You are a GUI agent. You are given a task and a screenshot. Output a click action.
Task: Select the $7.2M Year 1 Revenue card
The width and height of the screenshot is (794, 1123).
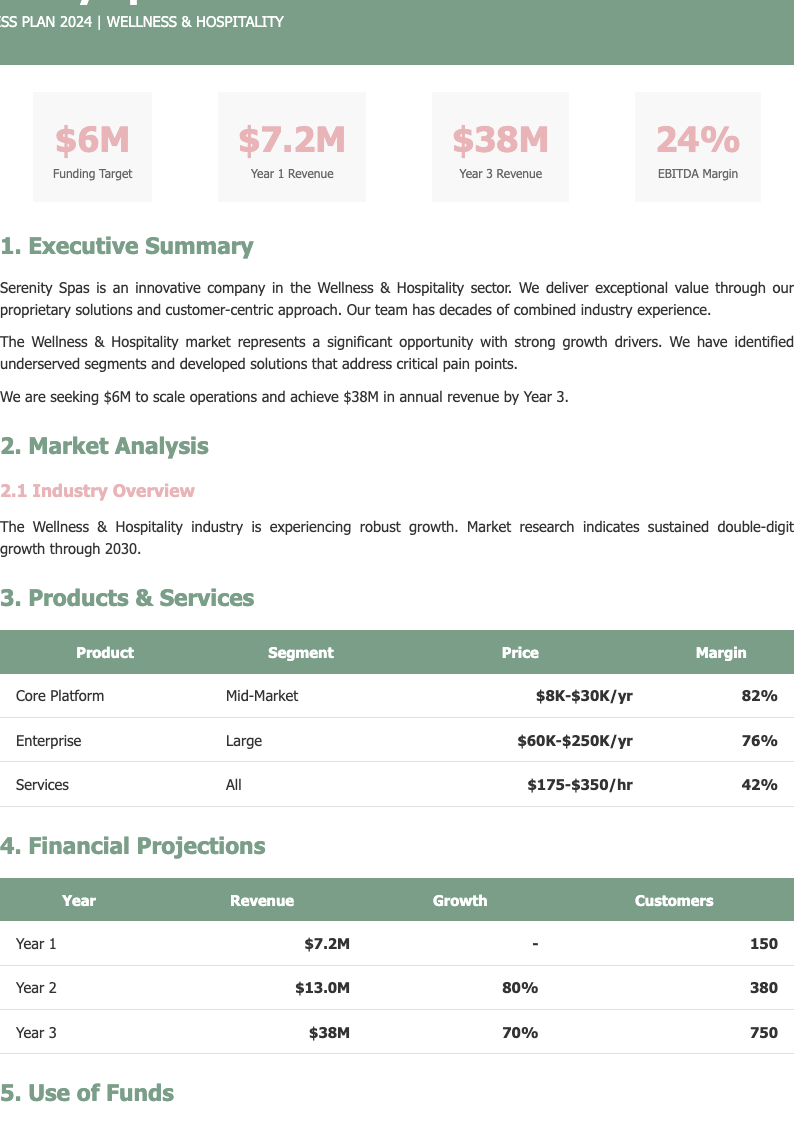pos(291,147)
